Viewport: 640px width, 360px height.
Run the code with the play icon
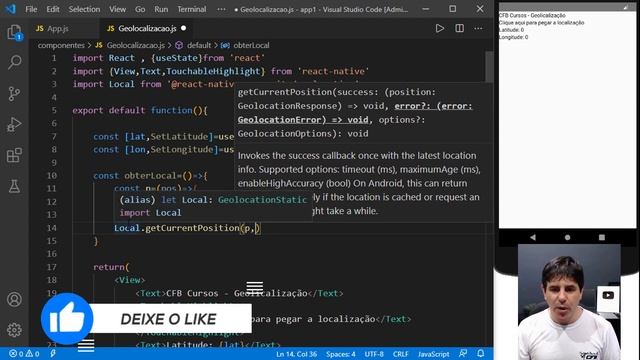pos(440,28)
